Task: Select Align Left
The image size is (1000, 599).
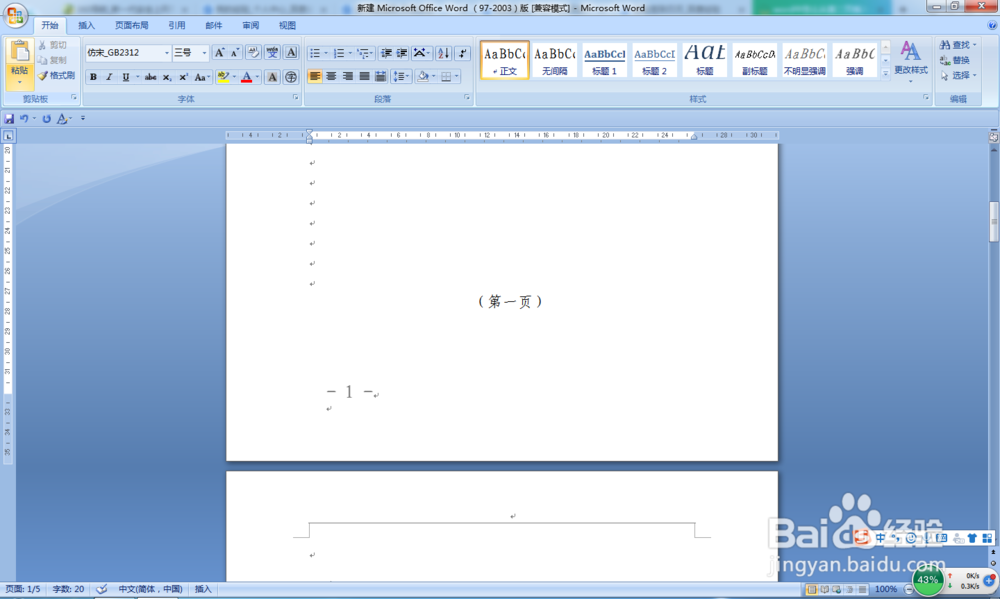Action: pos(315,77)
